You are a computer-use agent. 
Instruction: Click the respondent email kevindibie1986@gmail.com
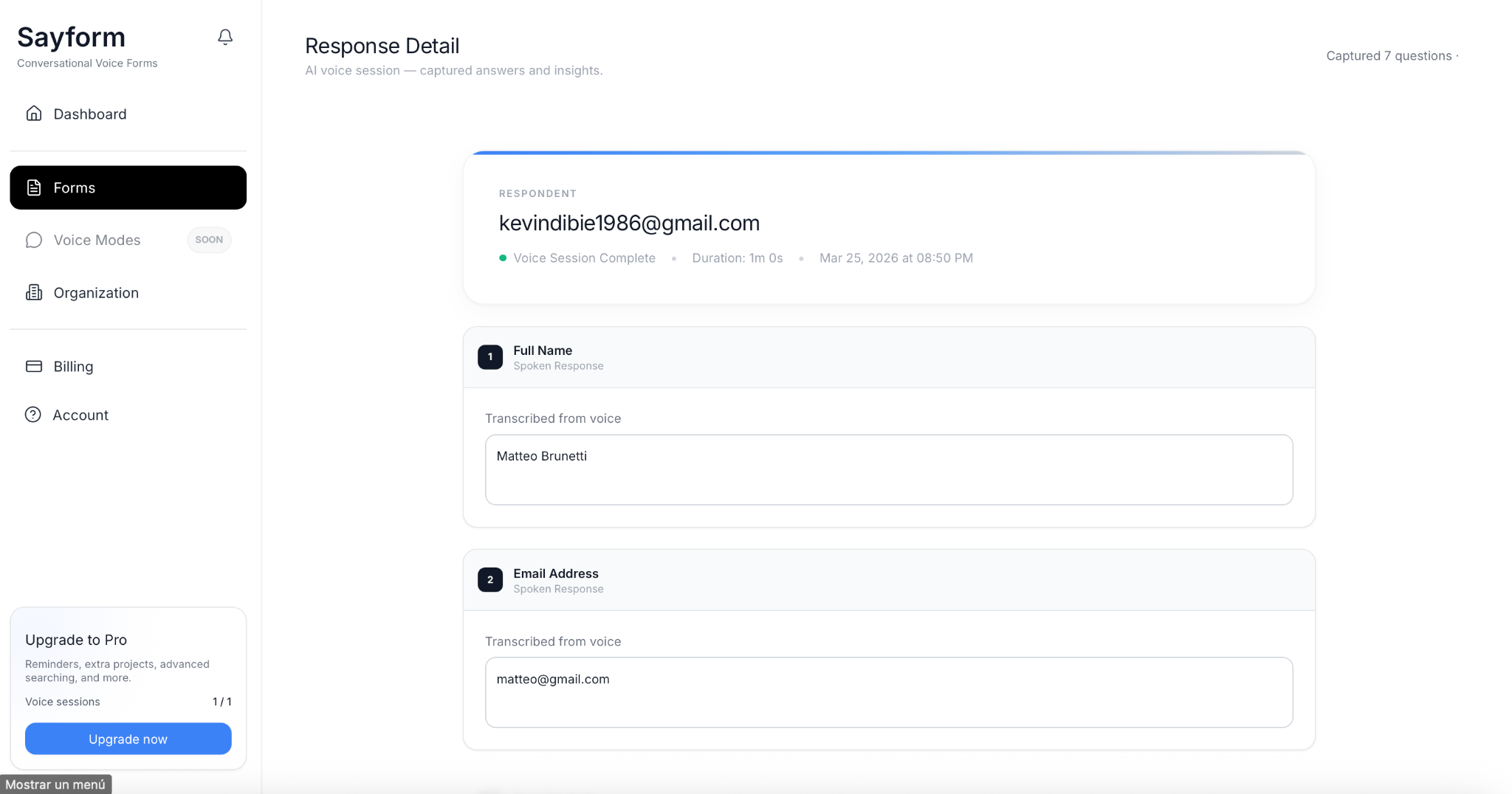(x=629, y=223)
